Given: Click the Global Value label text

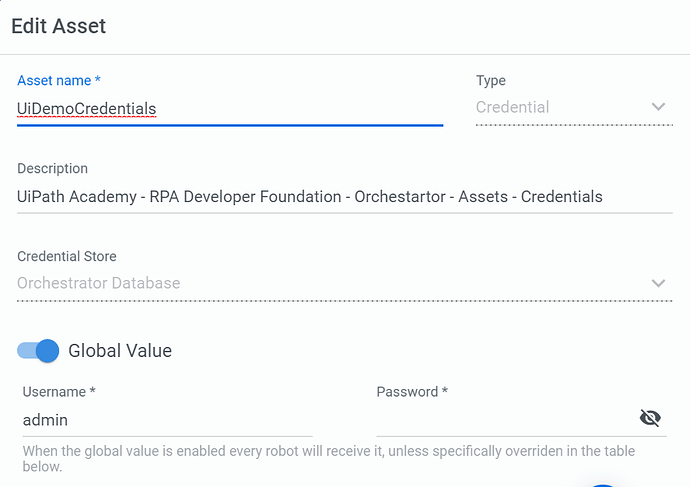Looking at the screenshot, I should pos(120,351).
